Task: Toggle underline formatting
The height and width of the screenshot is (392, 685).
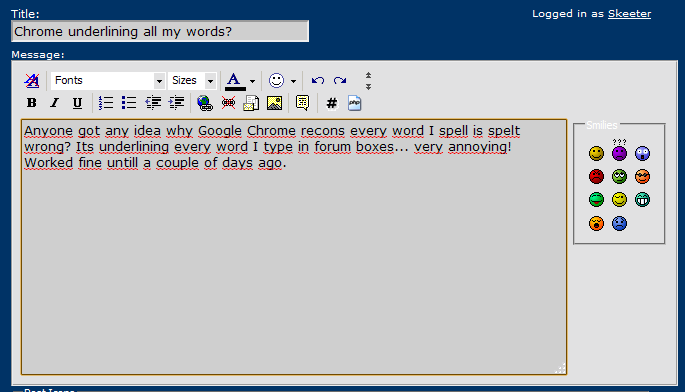Action: [77, 103]
